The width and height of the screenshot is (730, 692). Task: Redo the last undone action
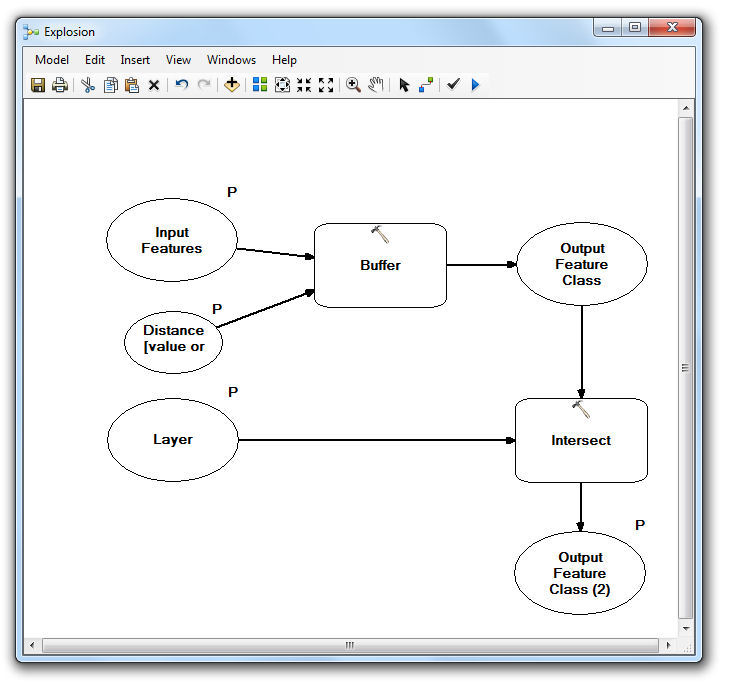click(x=204, y=85)
